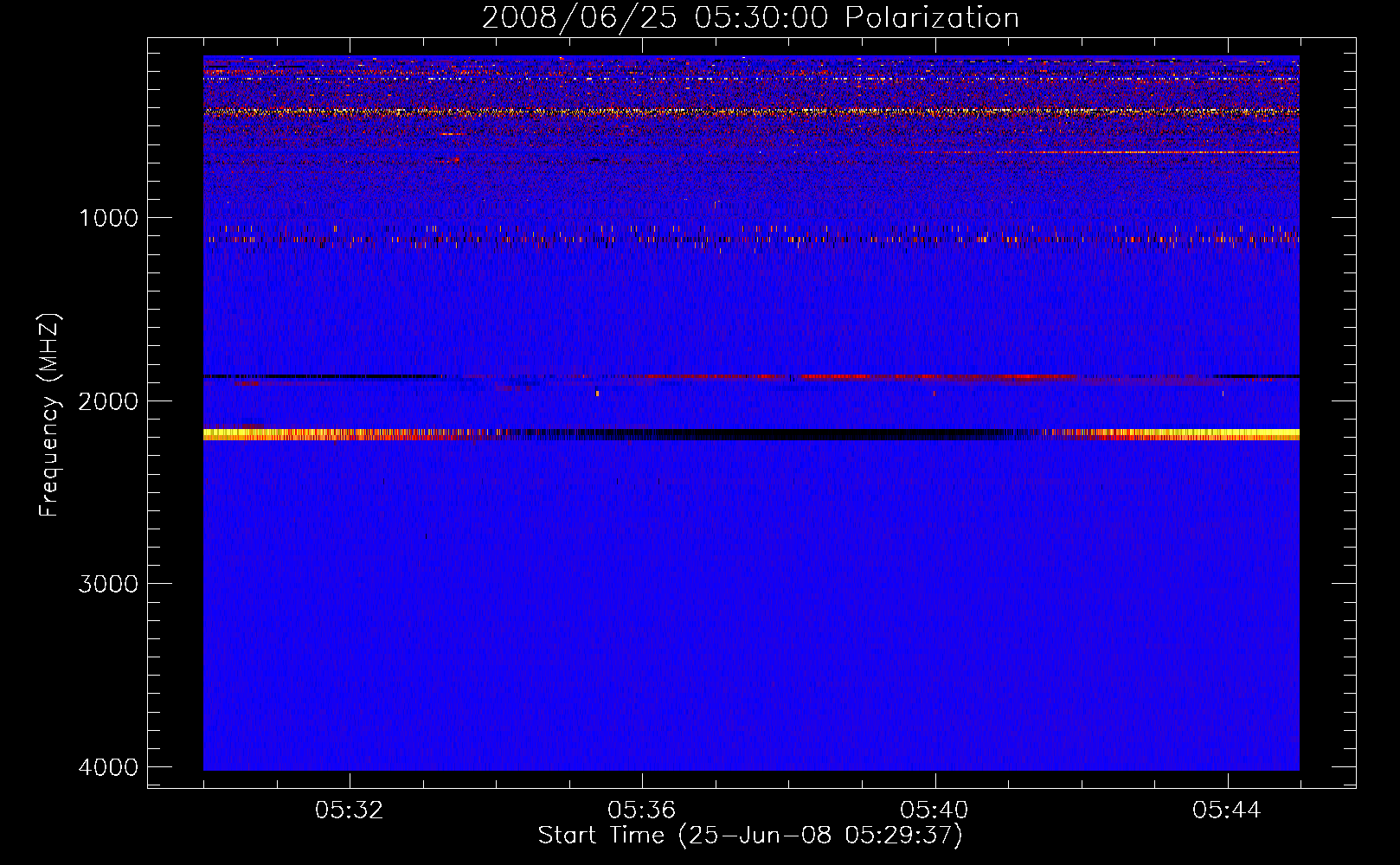
Task: Click the 'Frequency (MHZ)' axis title
Action: coord(49,415)
